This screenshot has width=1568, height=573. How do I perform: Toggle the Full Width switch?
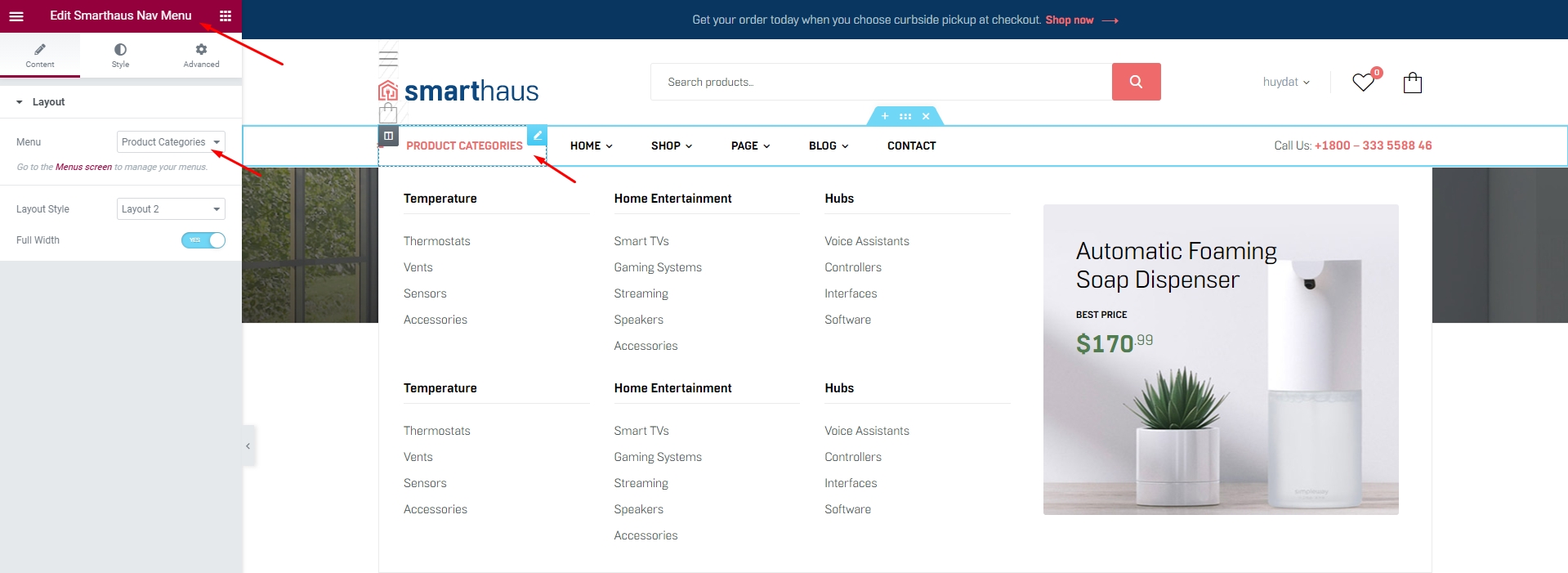[203, 240]
